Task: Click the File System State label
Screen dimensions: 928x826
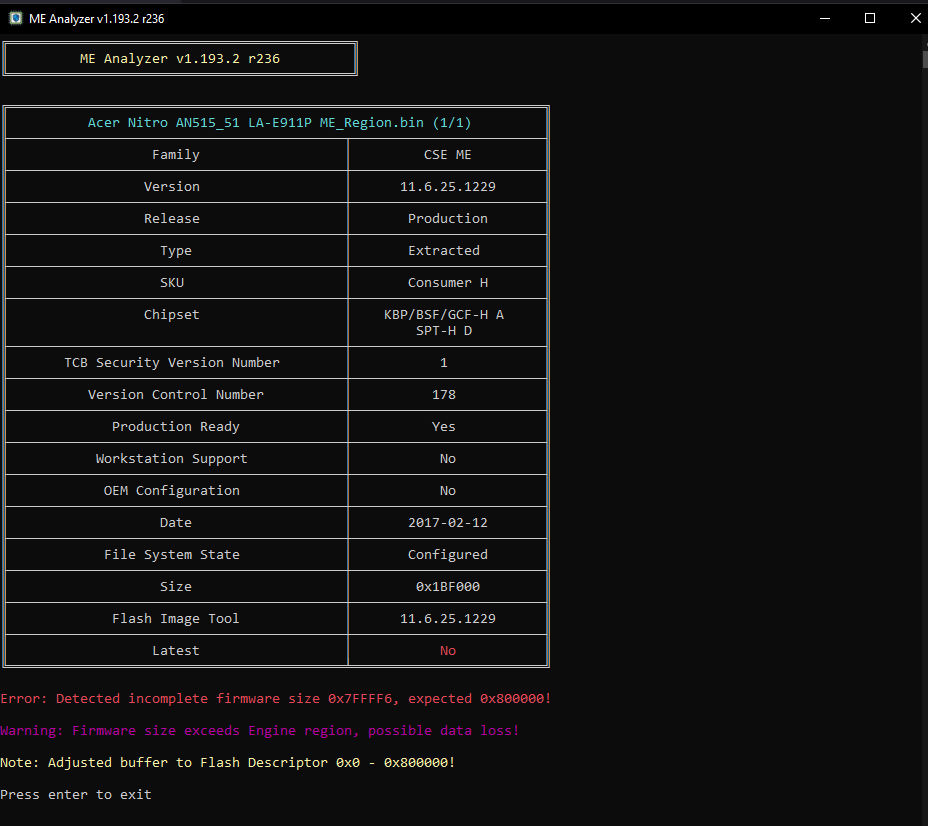Action: pyautogui.click(x=172, y=554)
